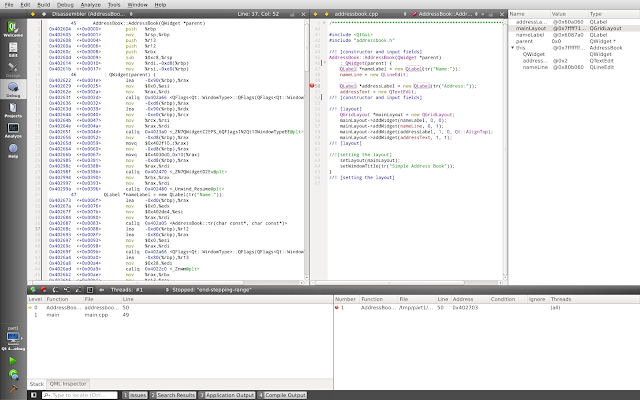Open the addressbook.cpp file dropdown

[371, 14]
